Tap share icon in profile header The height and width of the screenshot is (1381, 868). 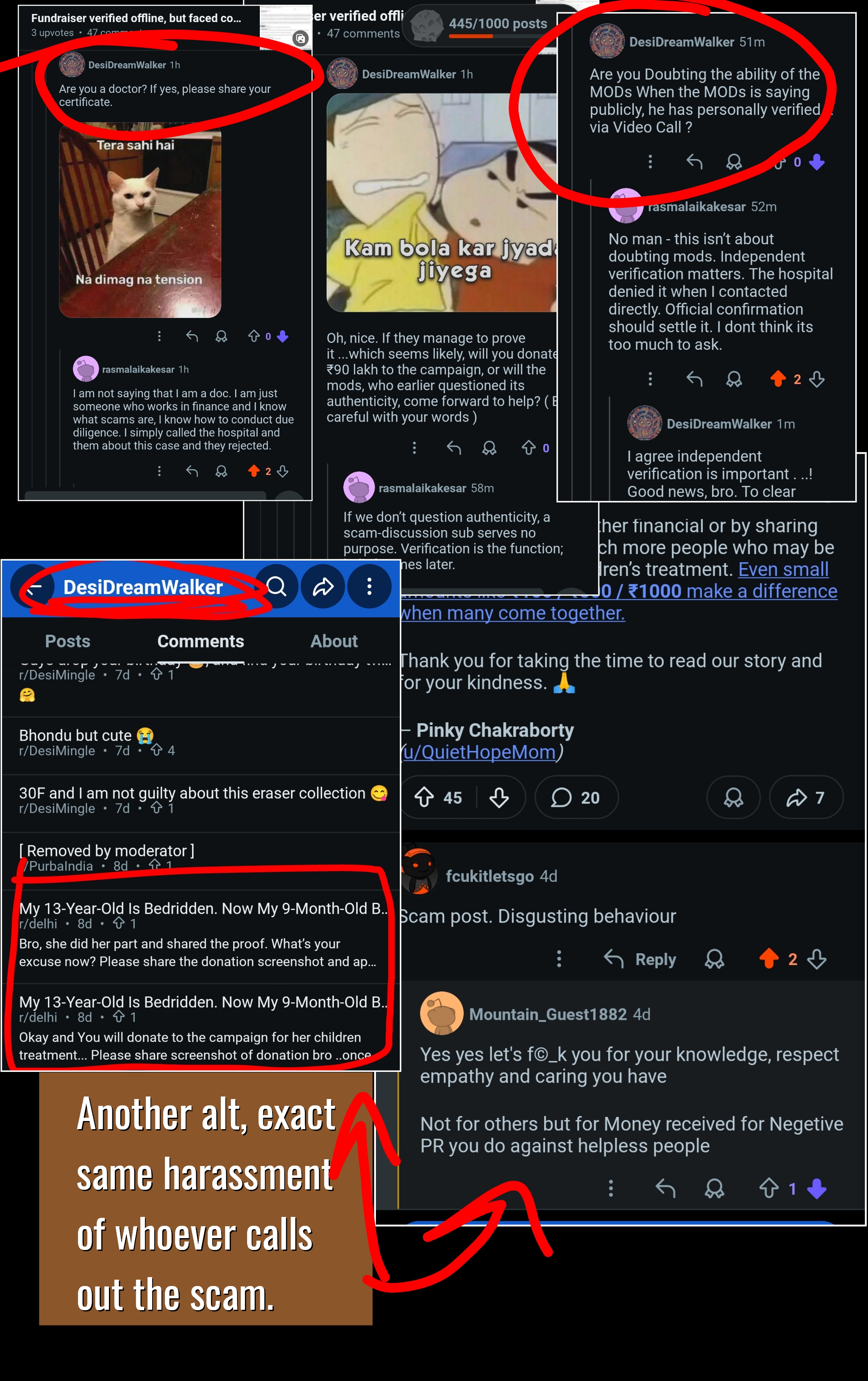coord(323,586)
